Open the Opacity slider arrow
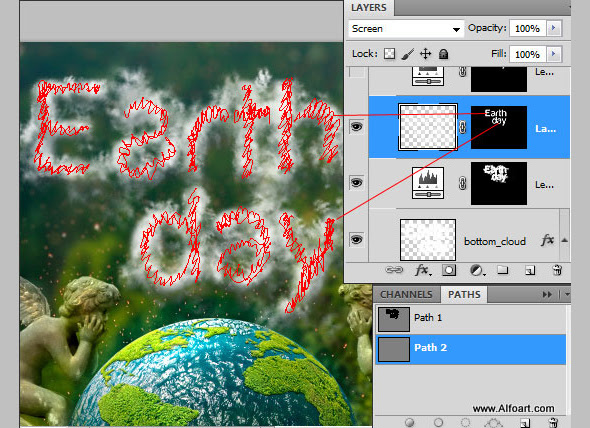 click(554, 28)
